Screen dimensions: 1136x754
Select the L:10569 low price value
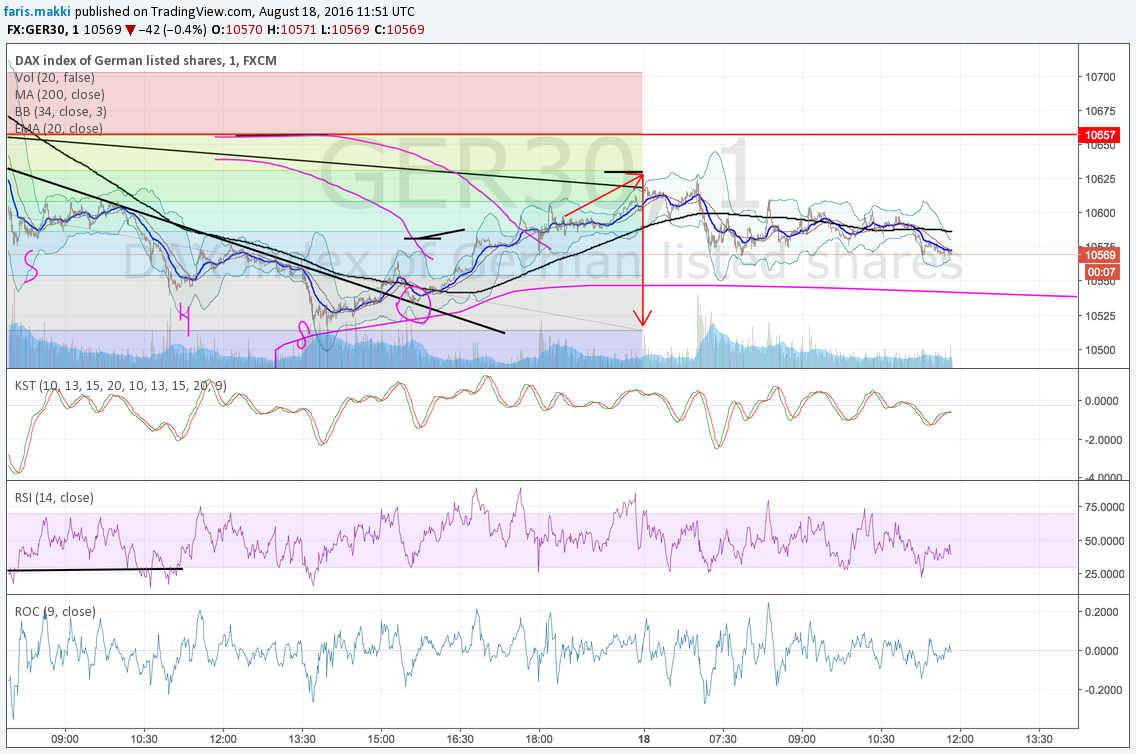[x=345, y=30]
